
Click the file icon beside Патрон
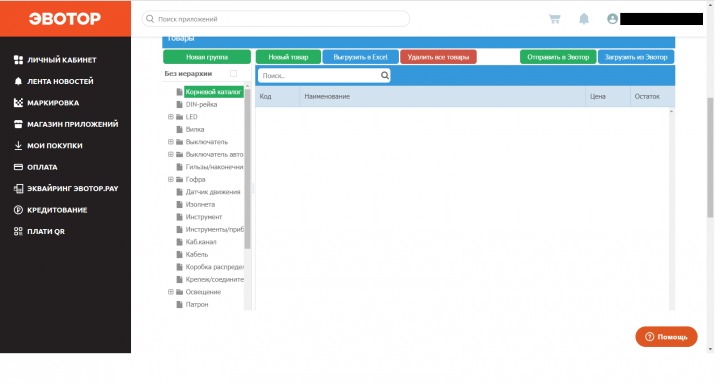click(180, 305)
